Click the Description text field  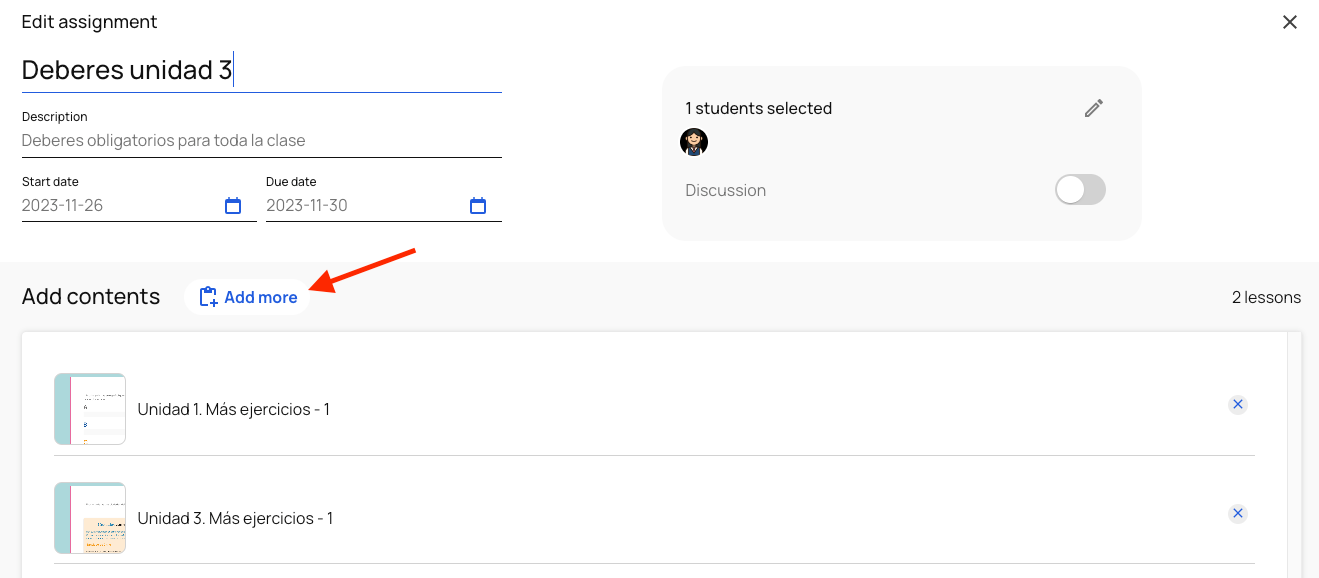[260, 141]
